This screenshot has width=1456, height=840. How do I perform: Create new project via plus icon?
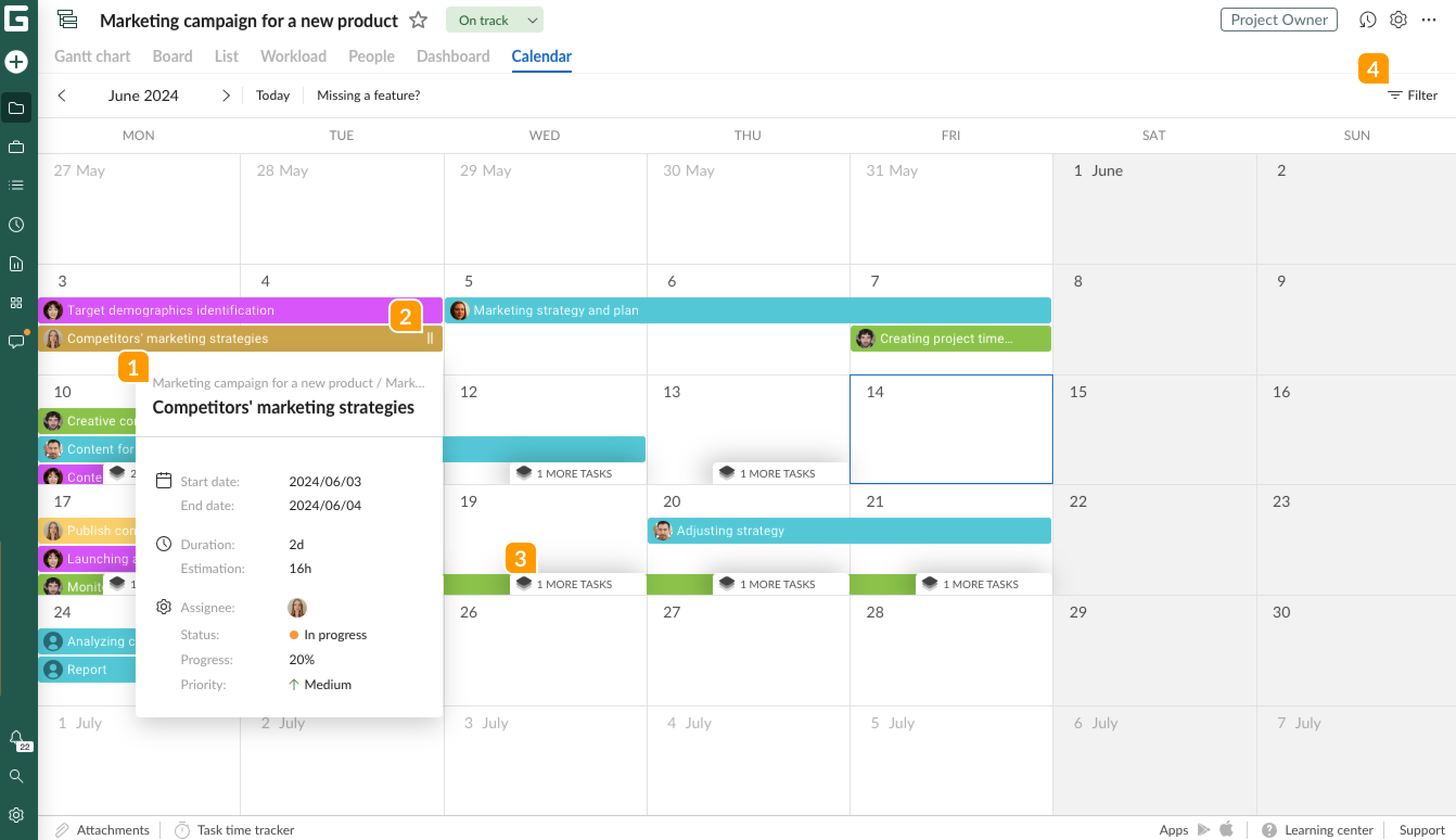(x=16, y=62)
